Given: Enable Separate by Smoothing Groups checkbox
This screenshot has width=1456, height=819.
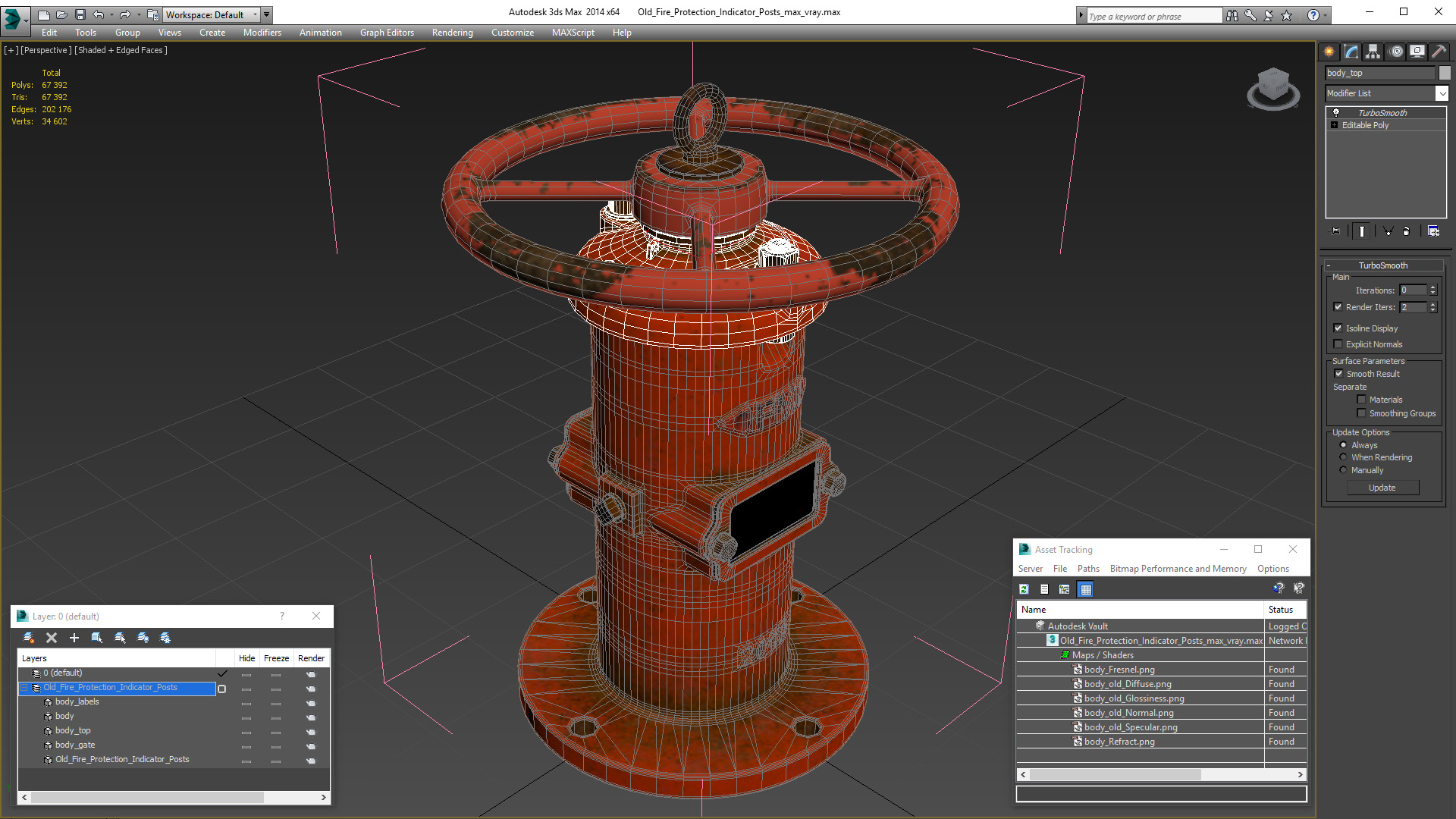Looking at the screenshot, I should pos(1361,413).
